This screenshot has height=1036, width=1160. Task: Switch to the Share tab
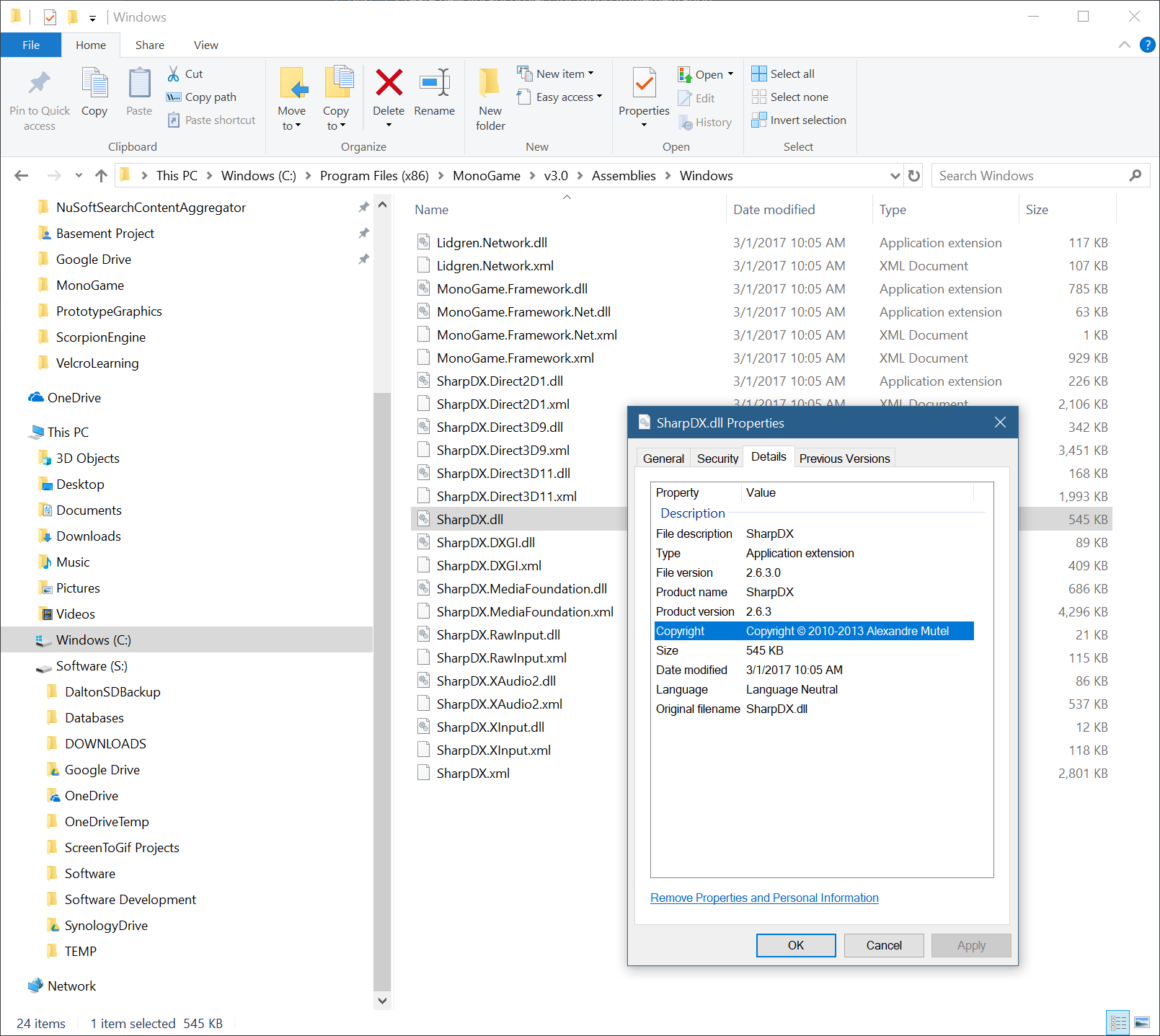tap(150, 45)
